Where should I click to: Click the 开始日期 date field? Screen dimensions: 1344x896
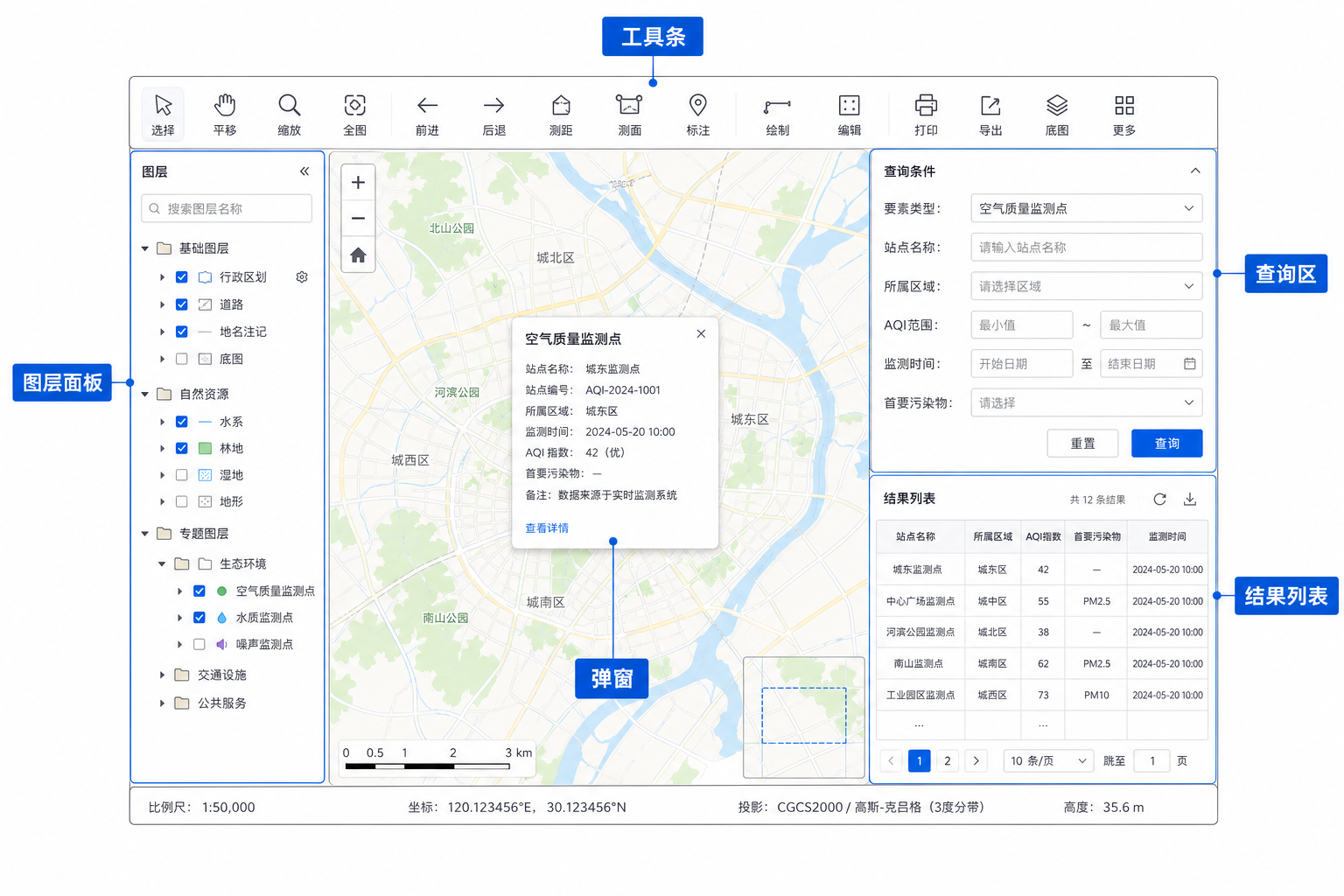tap(1022, 363)
